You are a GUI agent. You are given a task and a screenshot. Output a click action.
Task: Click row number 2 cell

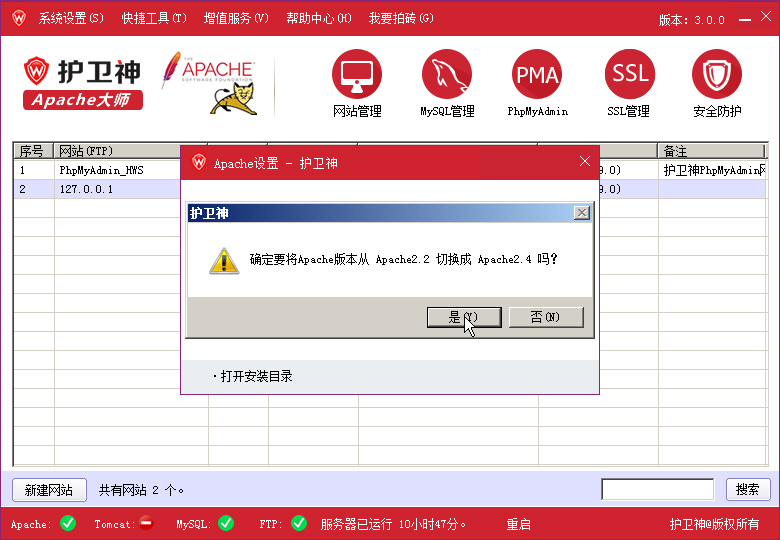pos(34,189)
